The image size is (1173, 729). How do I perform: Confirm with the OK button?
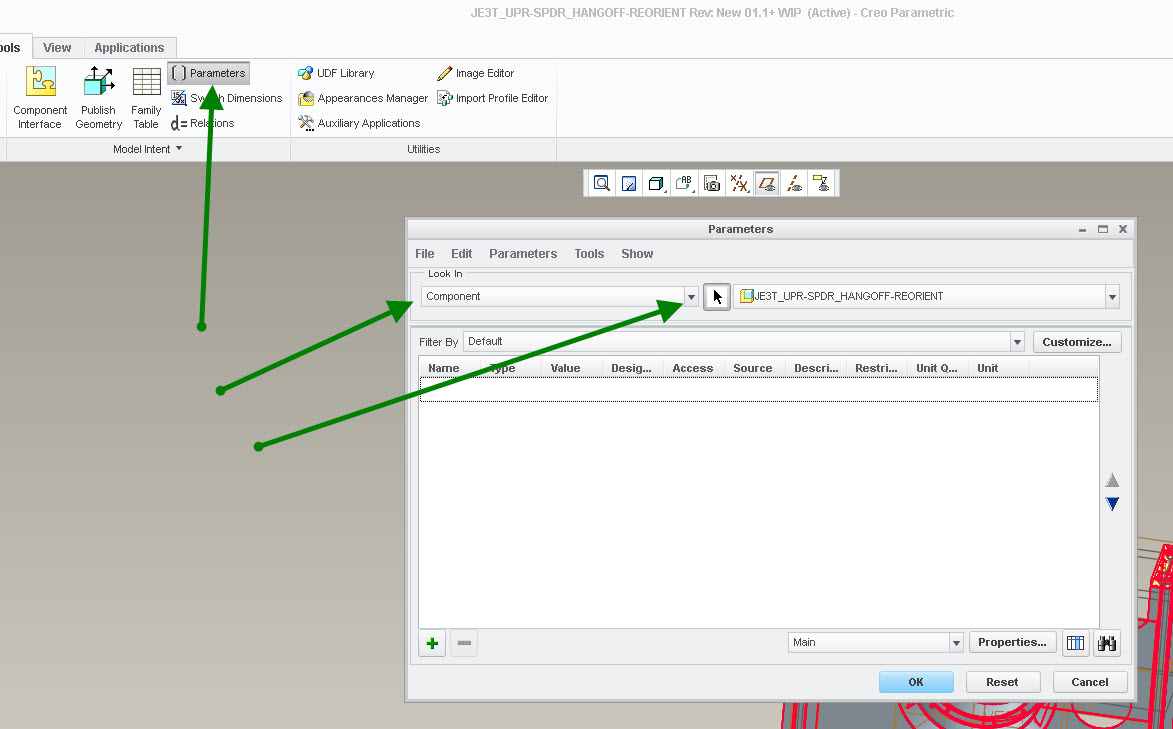coord(916,682)
